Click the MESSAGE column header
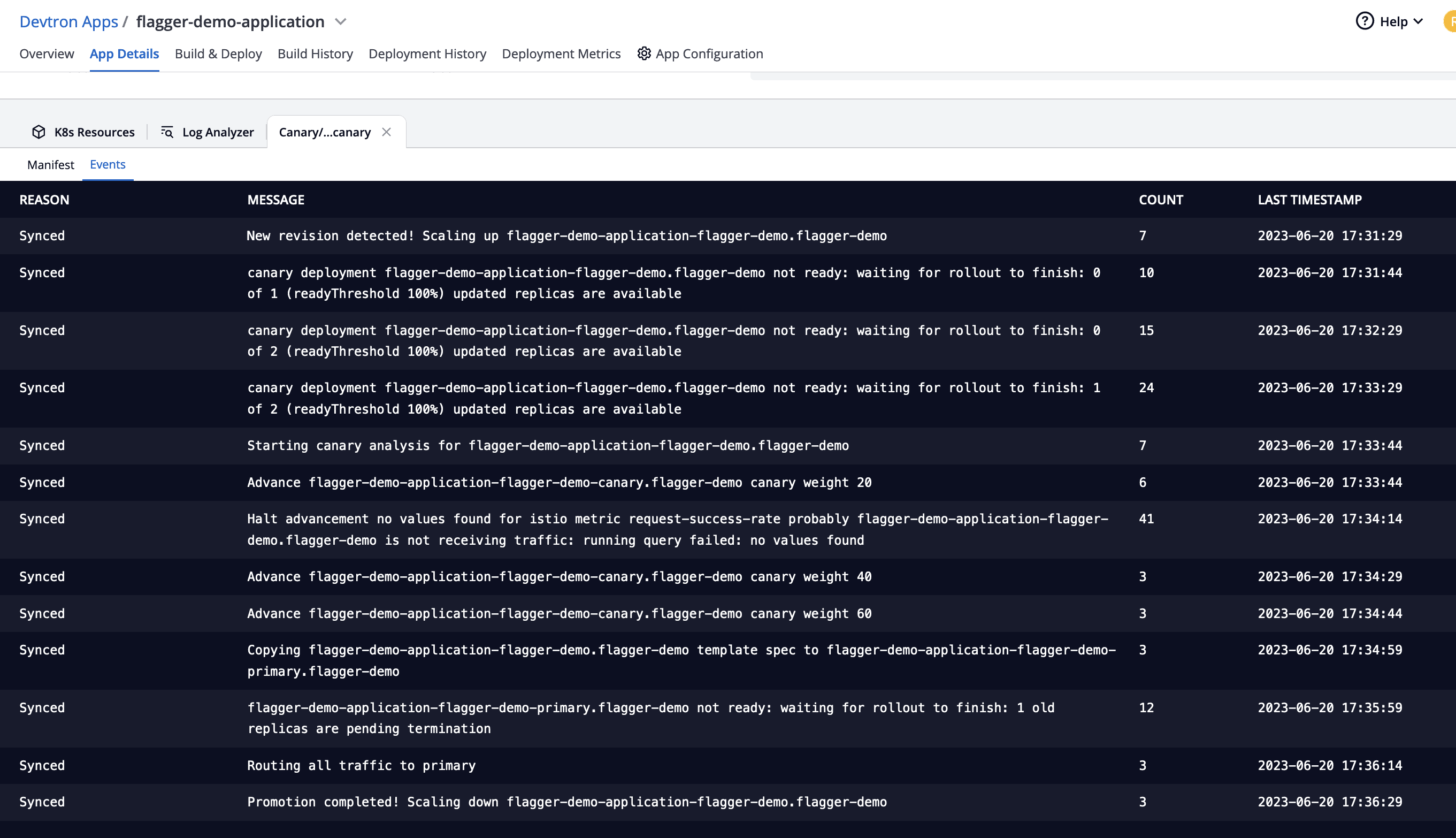The image size is (1456, 838). pyautogui.click(x=276, y=200)
